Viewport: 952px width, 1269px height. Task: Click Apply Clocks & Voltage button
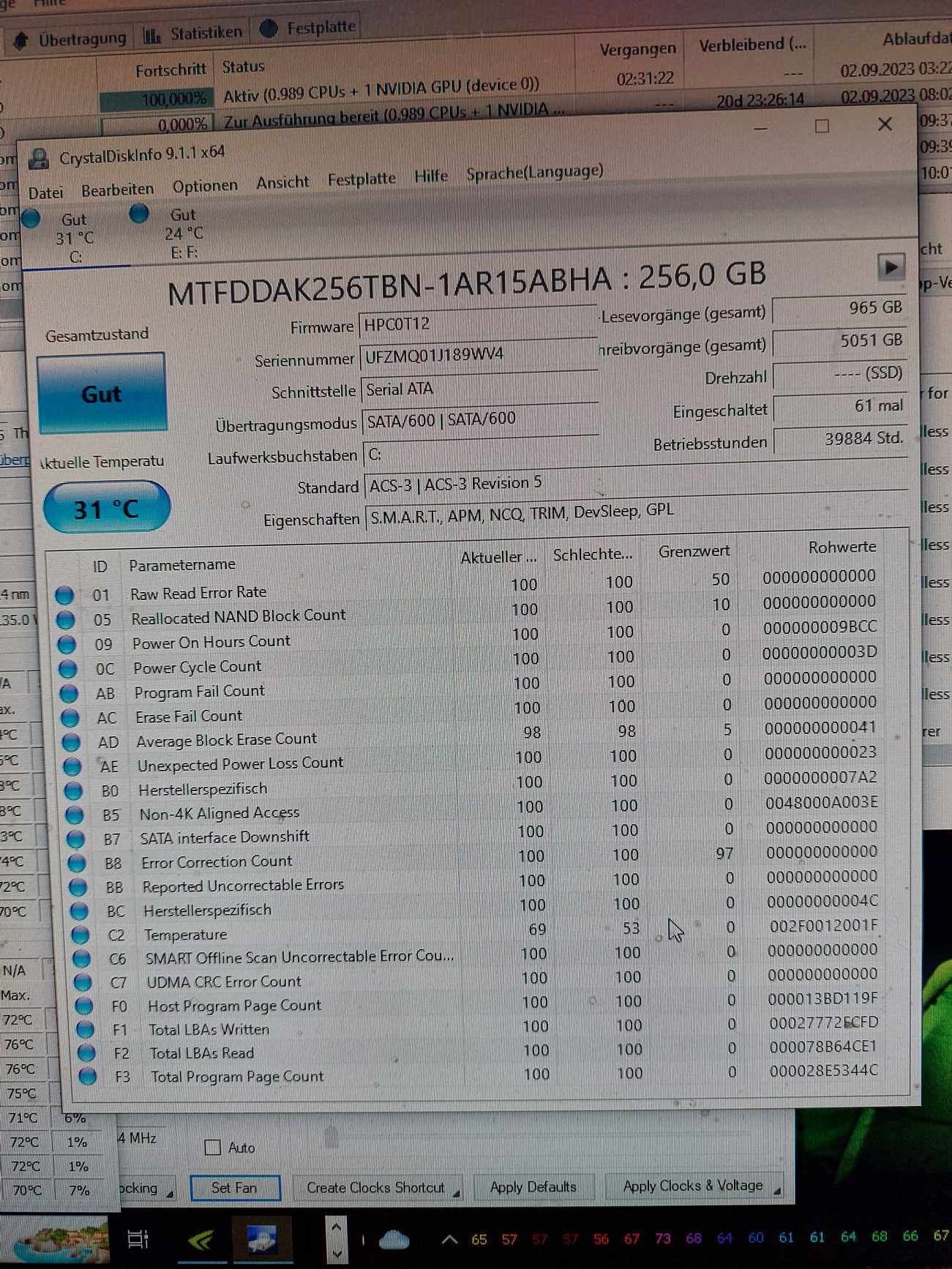693,1185
